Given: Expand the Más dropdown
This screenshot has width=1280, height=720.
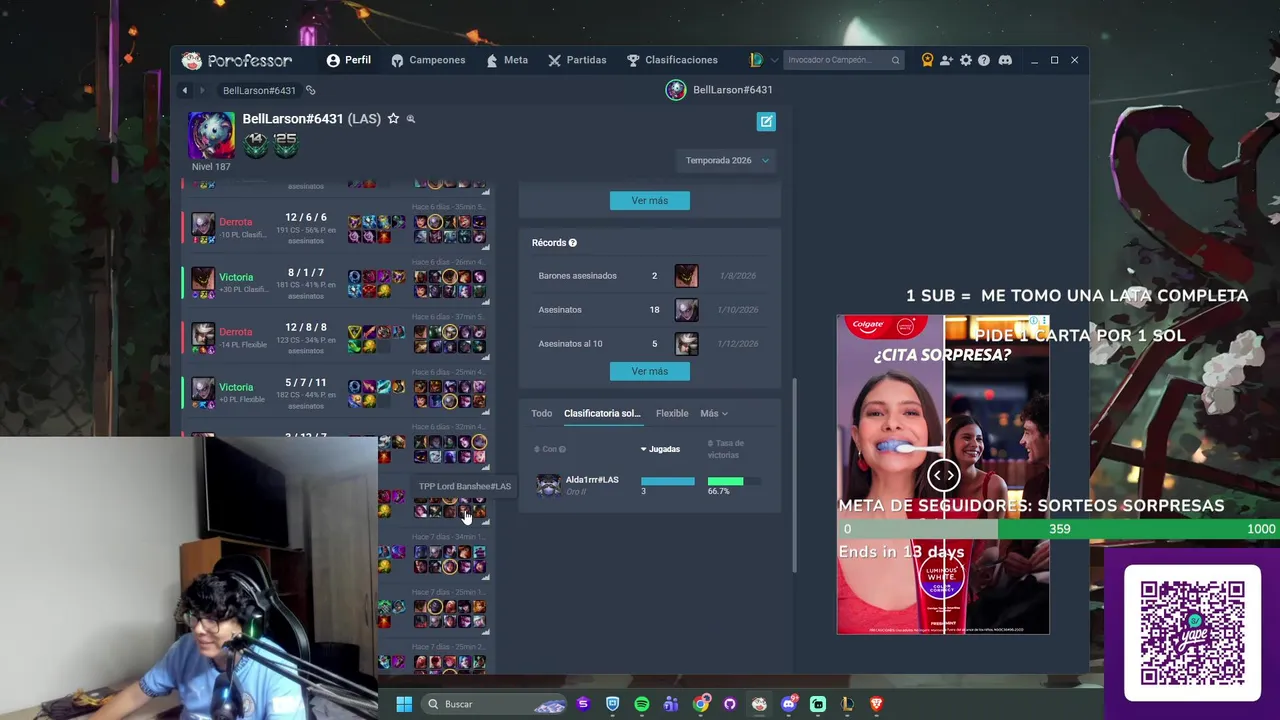Looking at the screenshot, I should tap(714, 413).
